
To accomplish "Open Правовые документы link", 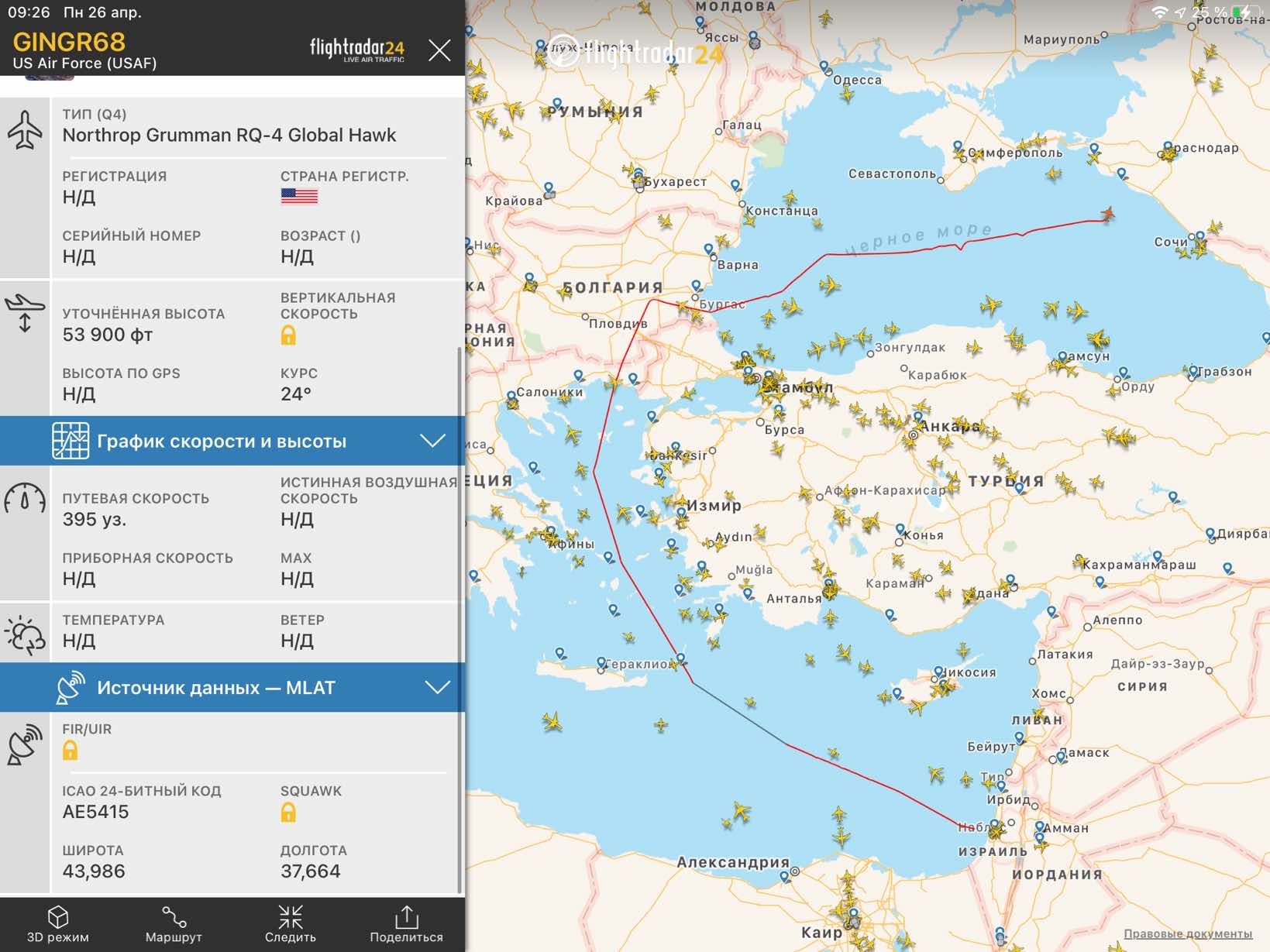I will [1188, 933].
